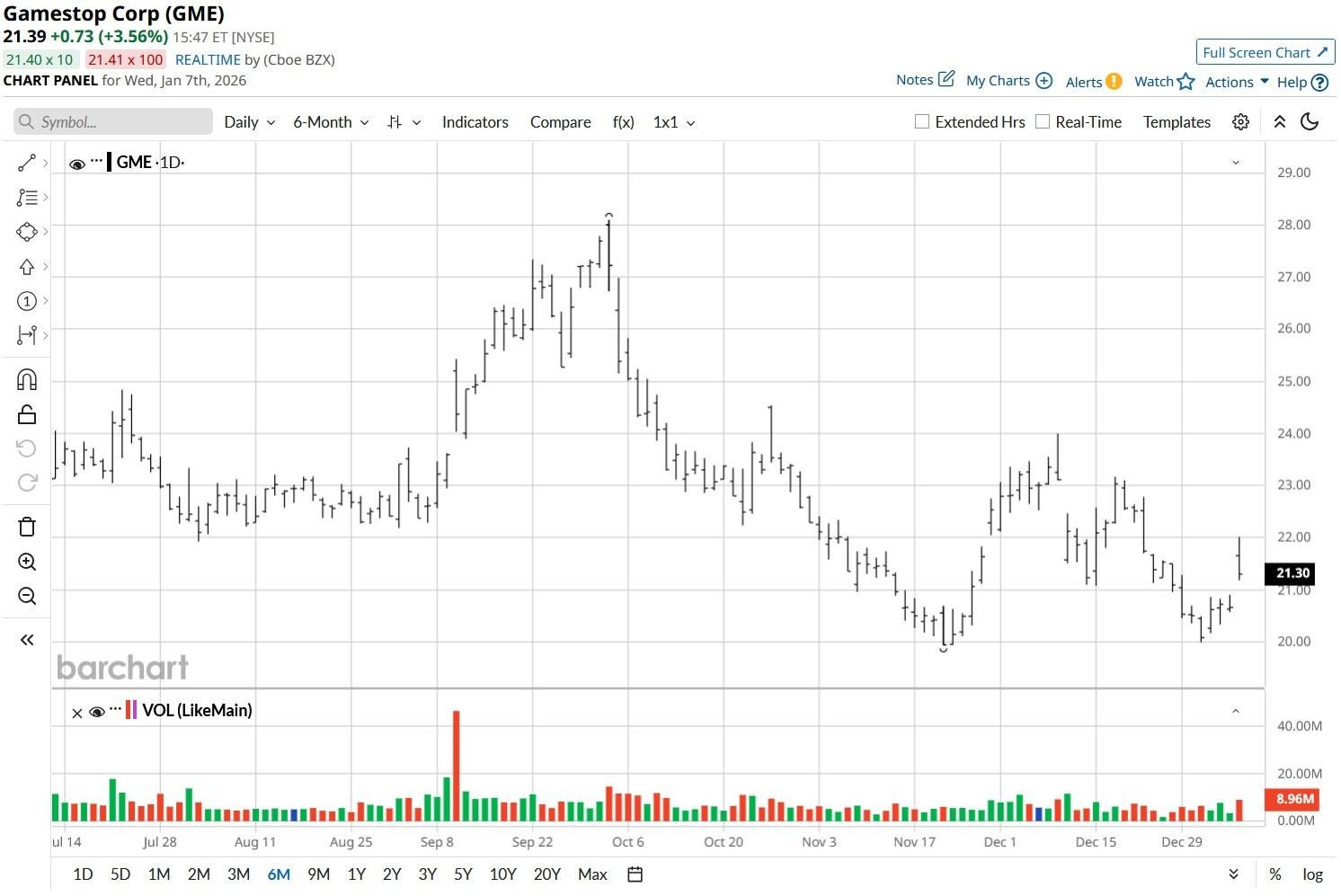1341x896 pixels.
Task: Open the Full Screen Chart
Action: (x=1265, y=52)
